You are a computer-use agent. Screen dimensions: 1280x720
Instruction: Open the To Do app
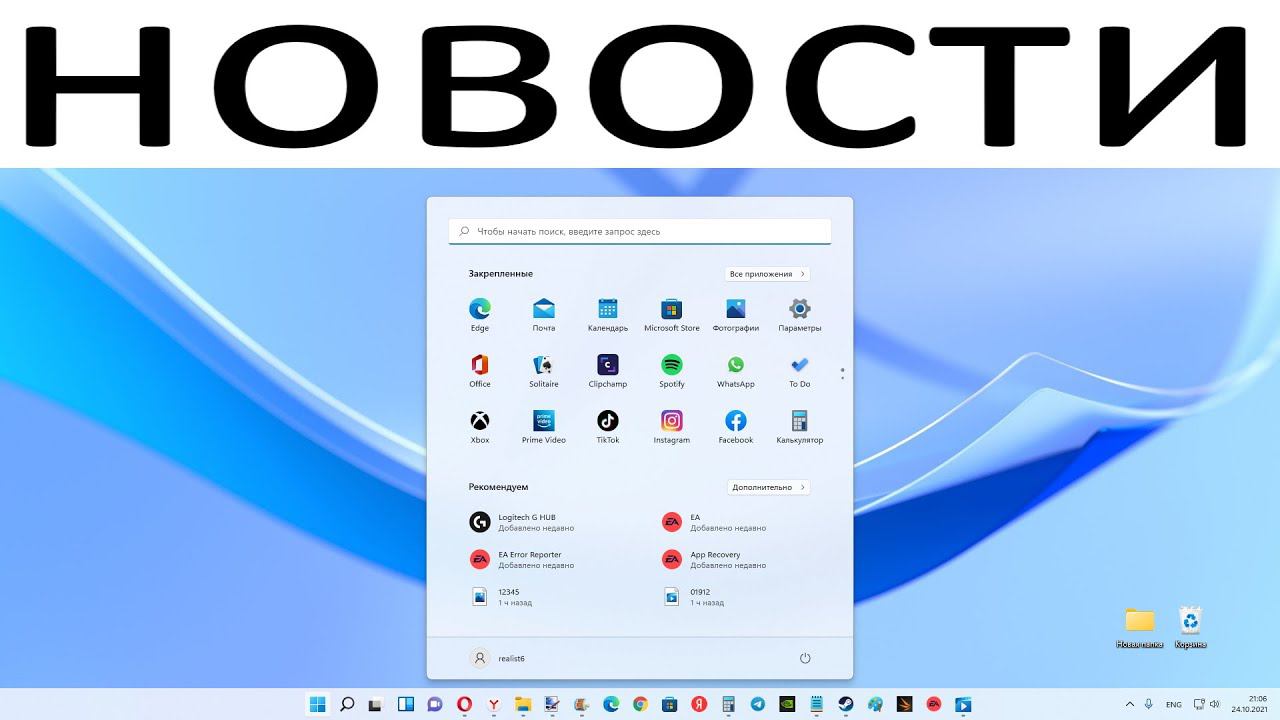800,370
